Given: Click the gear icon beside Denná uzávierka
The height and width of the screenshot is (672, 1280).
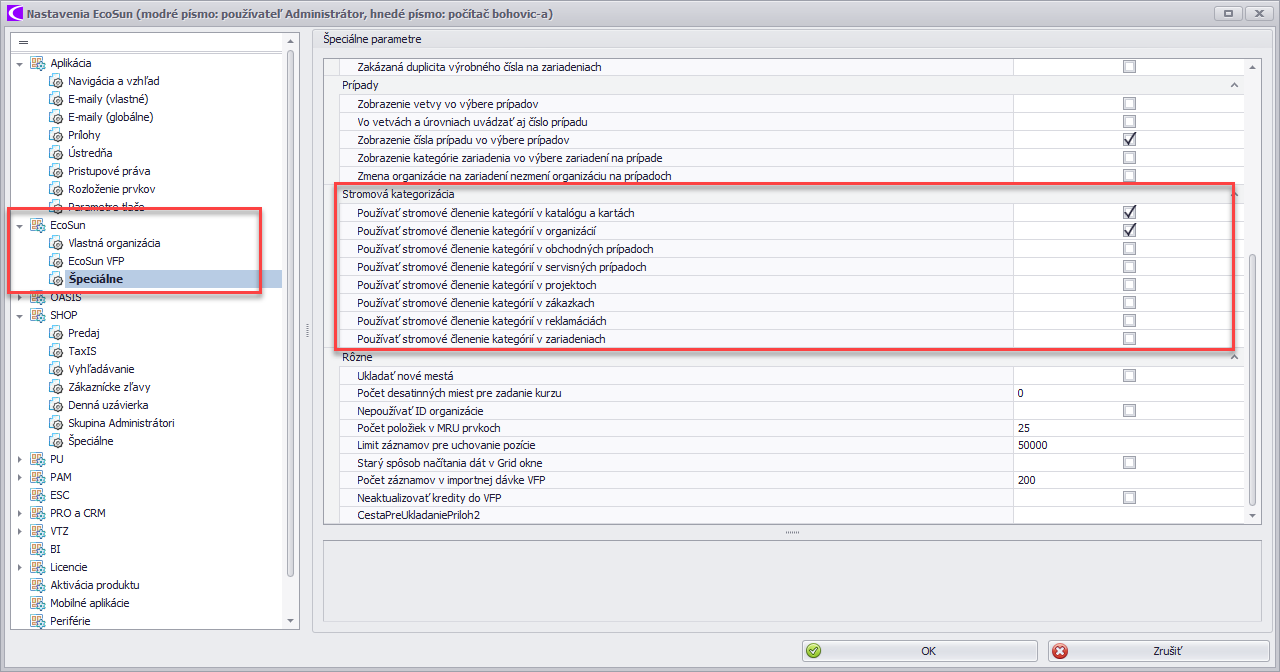Looking at the screenshot, I should click(57, 405).
